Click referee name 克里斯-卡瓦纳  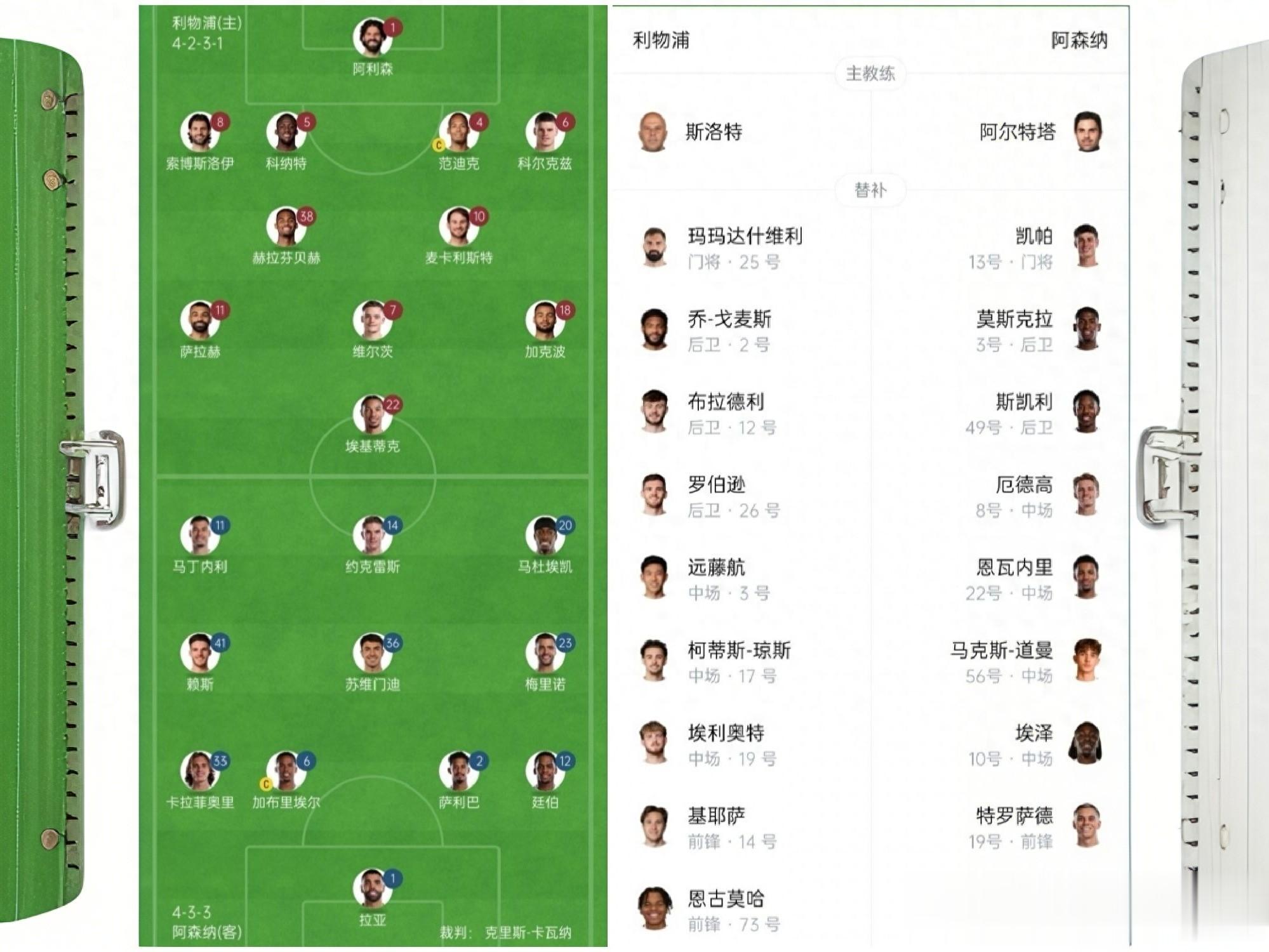(528, 932)
